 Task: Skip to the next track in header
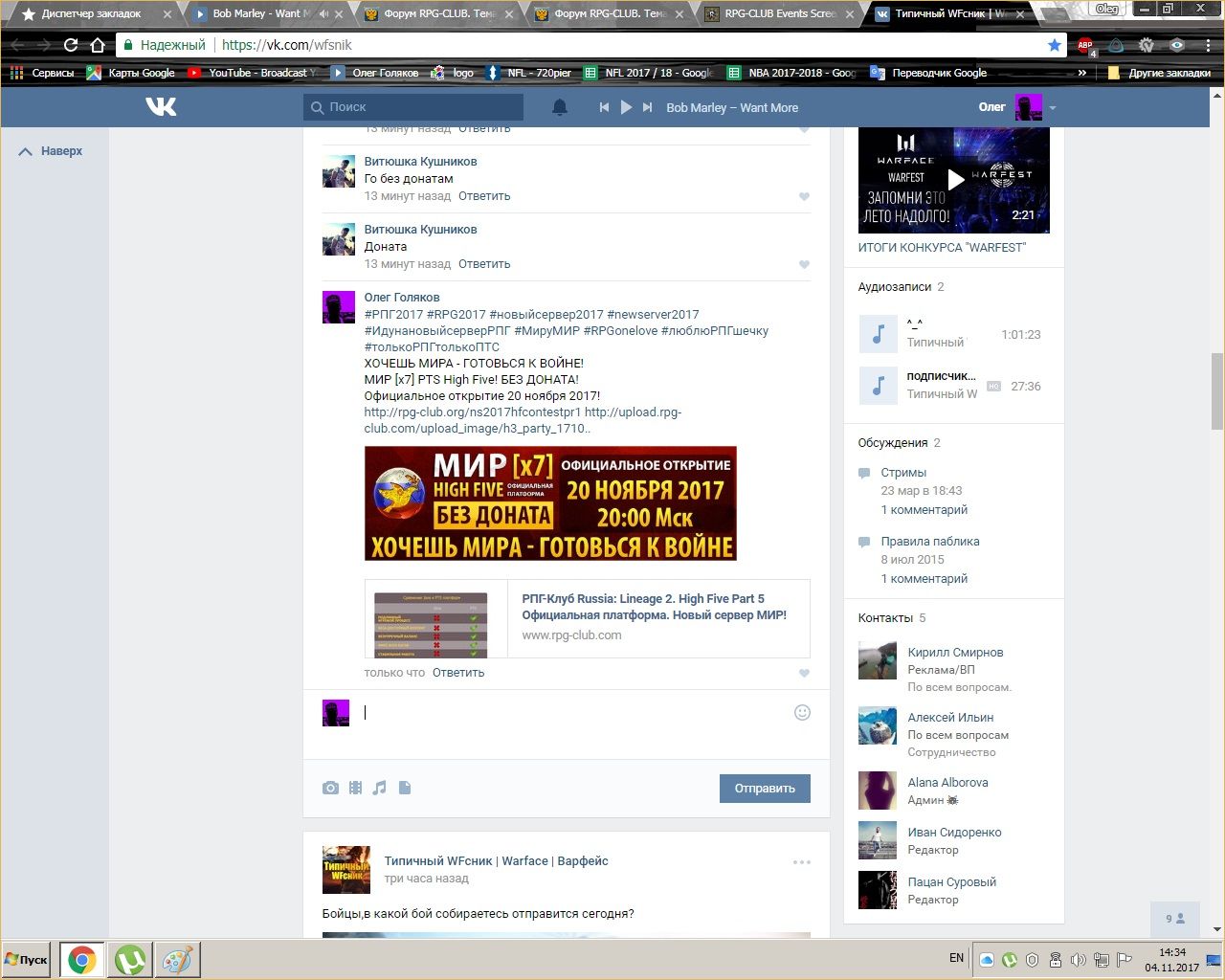pyautogui.click(x=648, y=107)
